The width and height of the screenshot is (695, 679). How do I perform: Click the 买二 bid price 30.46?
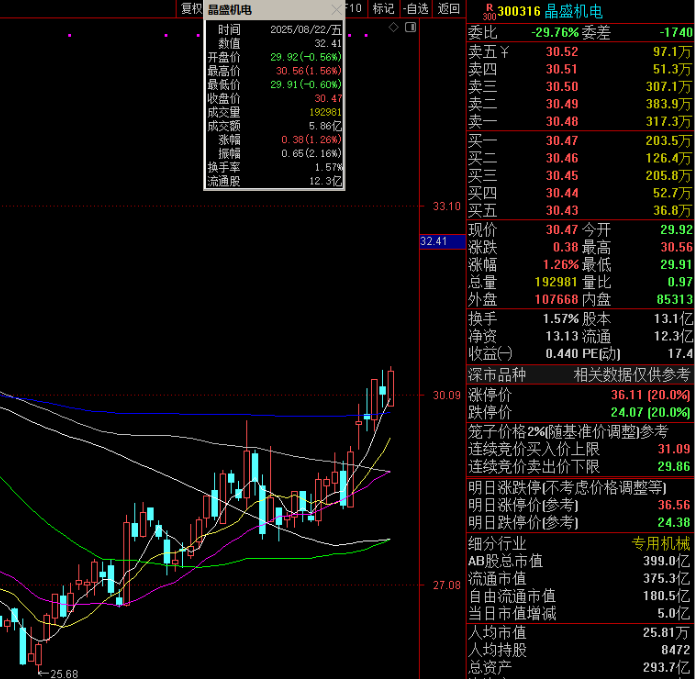562,158
